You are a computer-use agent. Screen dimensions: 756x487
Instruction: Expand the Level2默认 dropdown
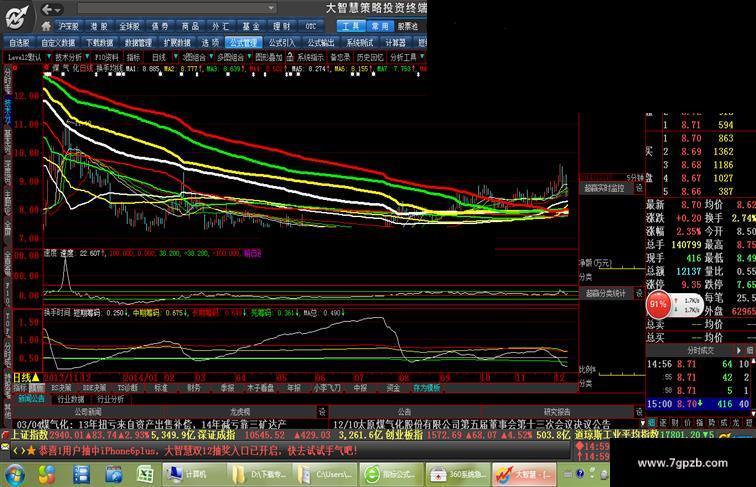49,57
